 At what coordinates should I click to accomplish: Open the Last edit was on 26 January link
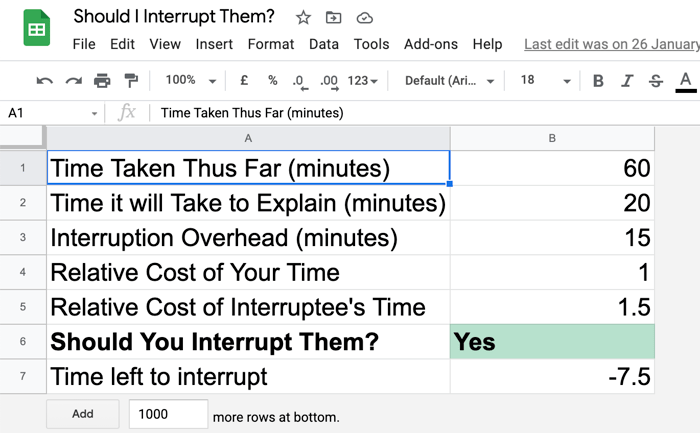tap(612, 44)
